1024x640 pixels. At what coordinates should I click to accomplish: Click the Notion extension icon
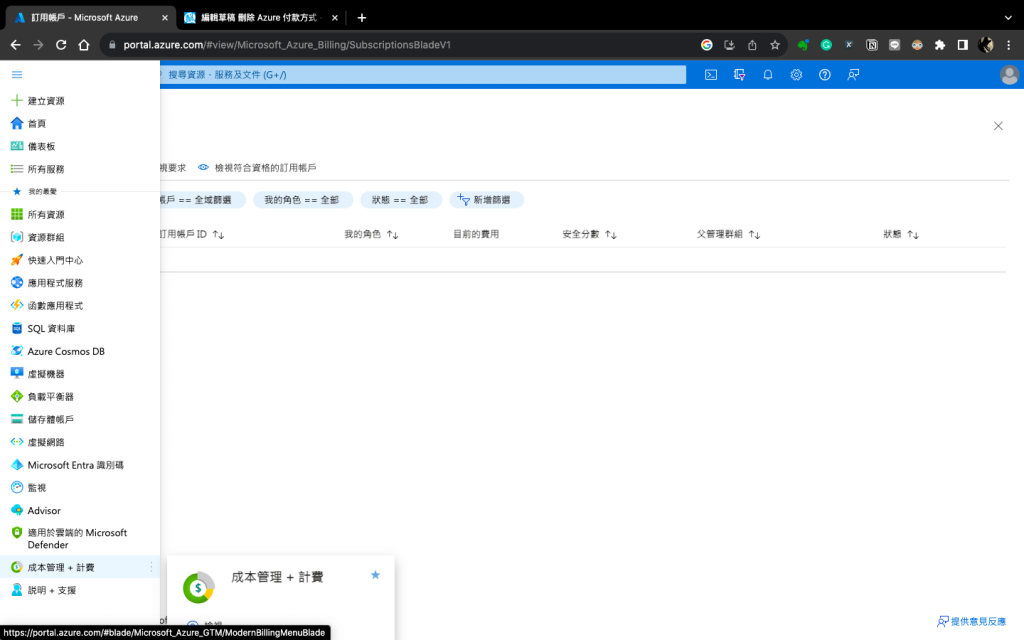[871, 45]
